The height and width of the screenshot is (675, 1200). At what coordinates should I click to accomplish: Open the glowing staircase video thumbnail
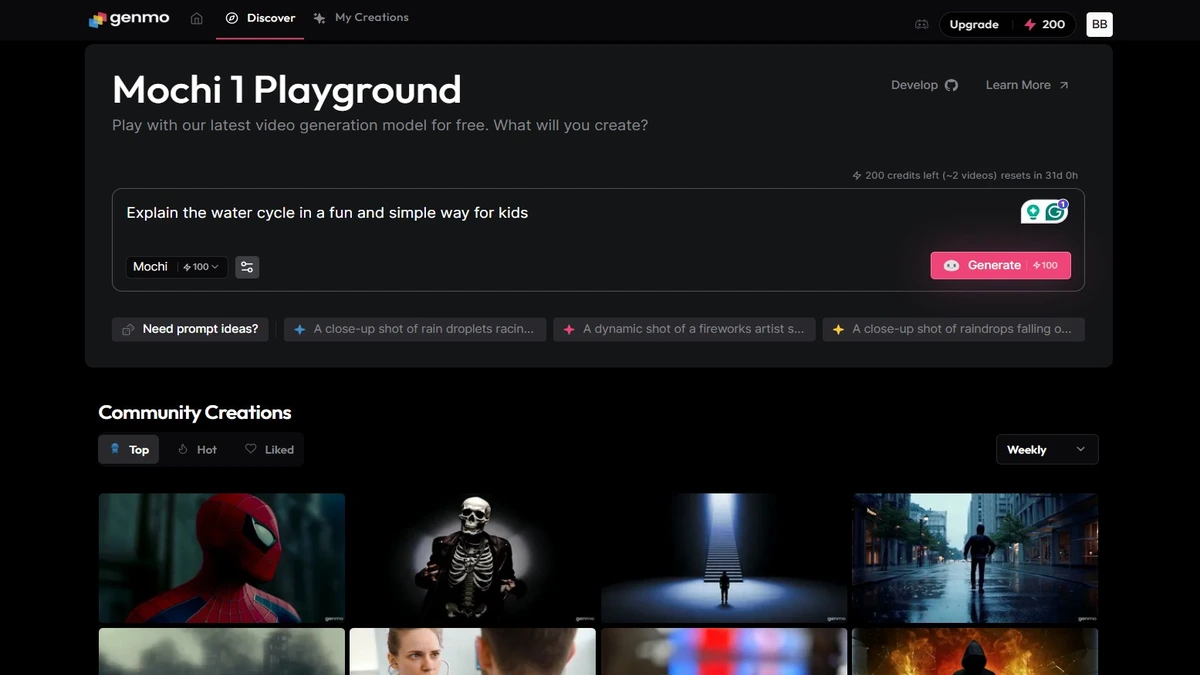[x=724, y=558]
